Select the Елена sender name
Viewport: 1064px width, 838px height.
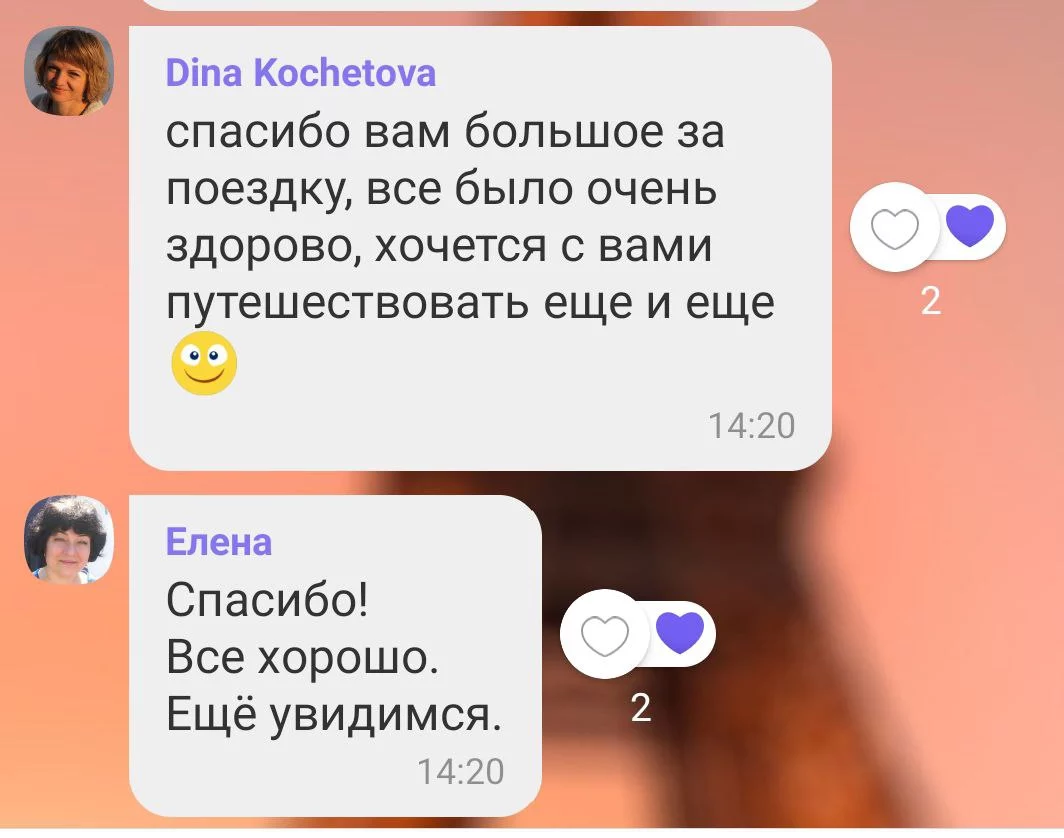pyautogui.click(x=219, y=541)
